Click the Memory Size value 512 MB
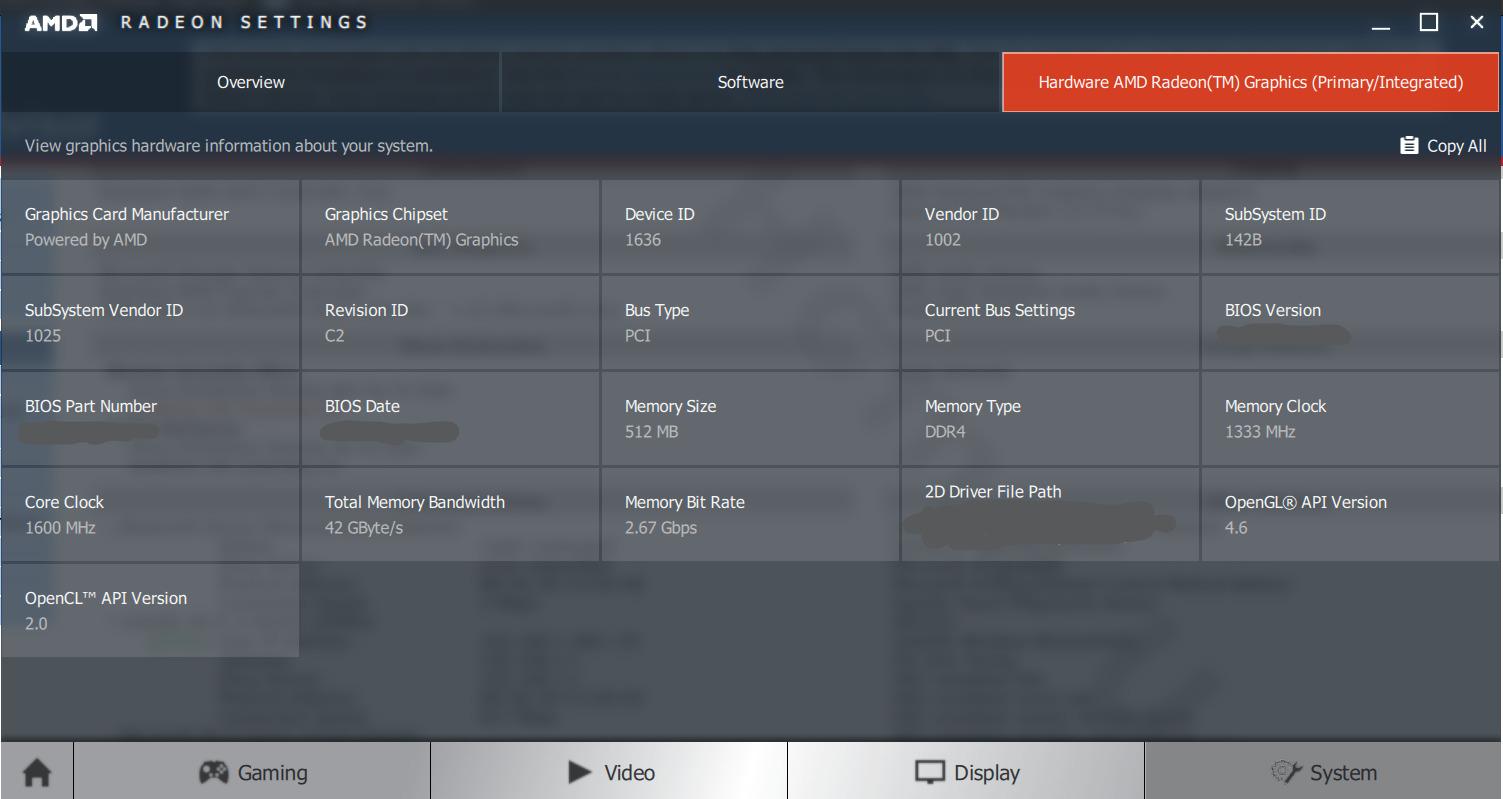This screenshot has width=1503, height=799. 651,432
